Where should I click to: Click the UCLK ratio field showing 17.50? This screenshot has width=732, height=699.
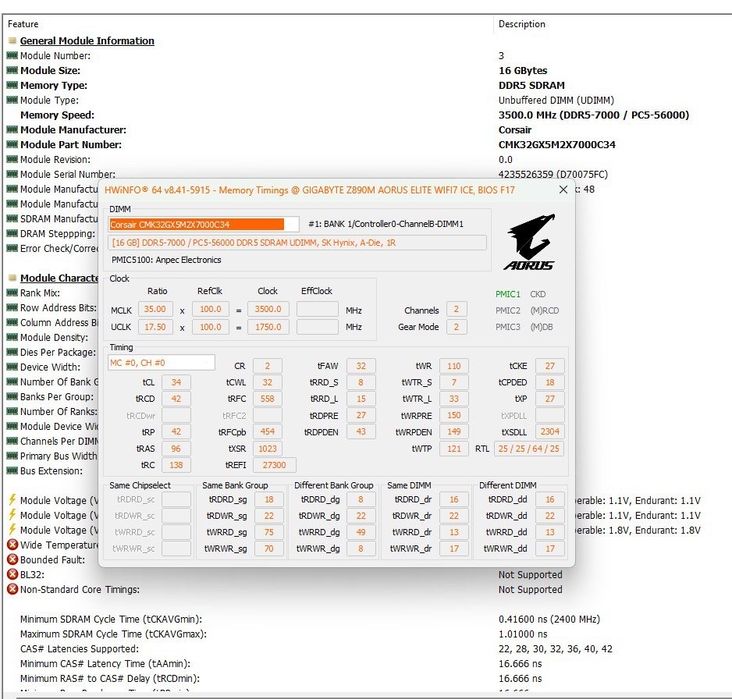pyautogui.click(x=155, y=327)
